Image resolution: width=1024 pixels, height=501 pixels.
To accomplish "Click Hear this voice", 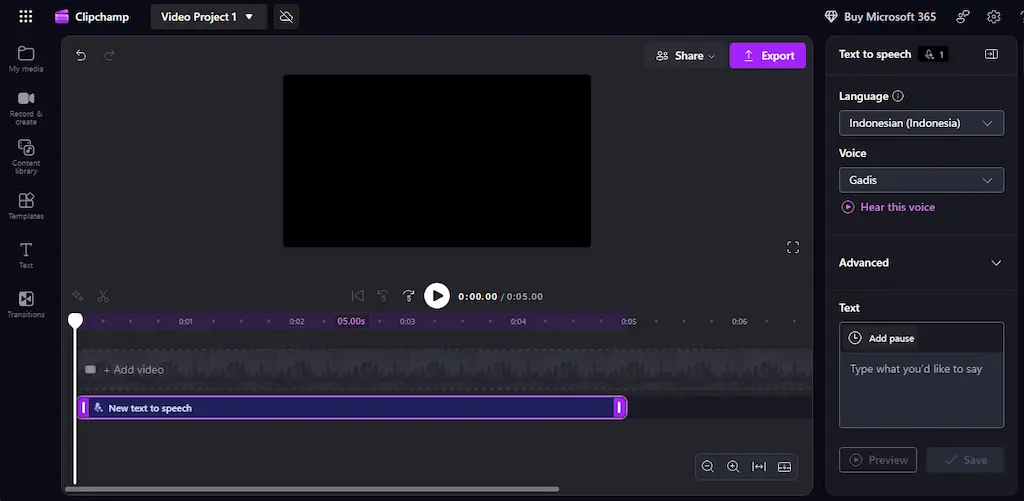I will [889, 207].
